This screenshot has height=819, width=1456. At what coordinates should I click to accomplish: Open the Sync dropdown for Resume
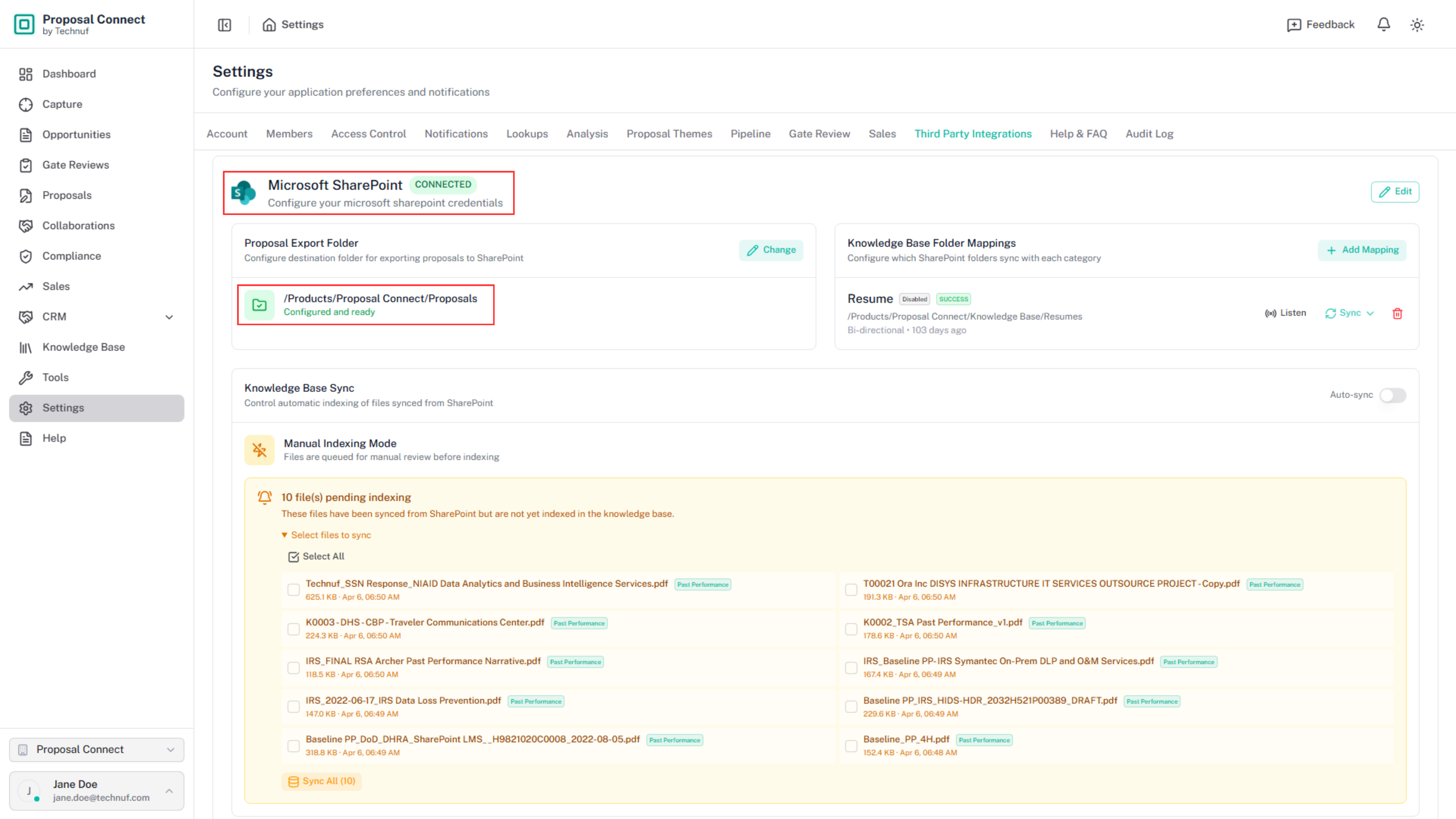[1350, 313]
